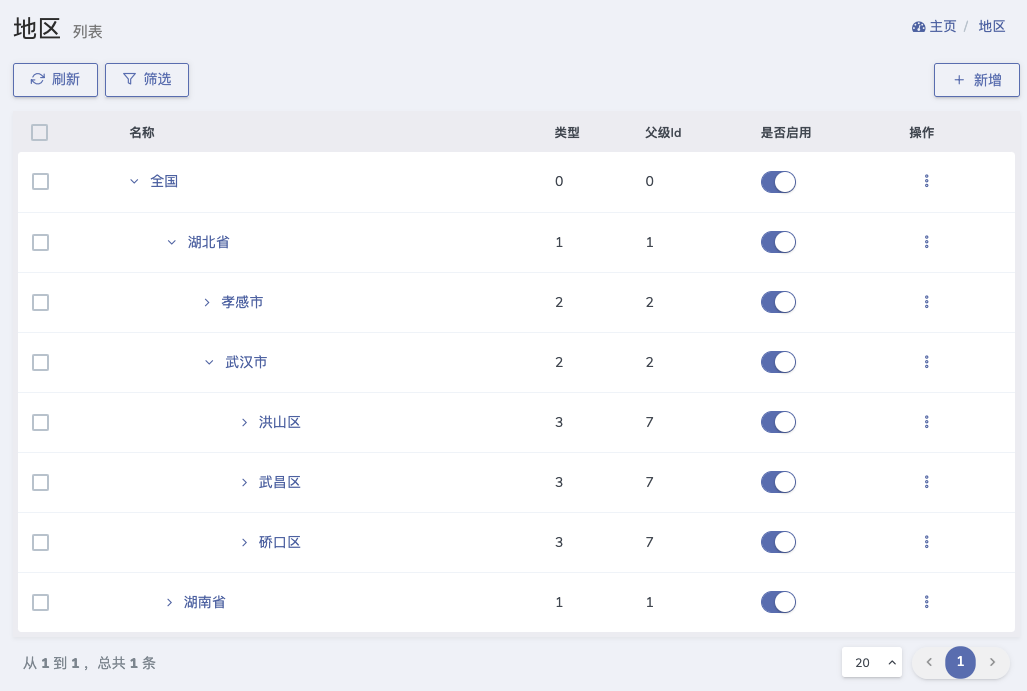Image resolution: width=1027 pixels, height=691 pixels.
Task: Go to 主页 breadcrumb link
Action: tap(943, 27)
